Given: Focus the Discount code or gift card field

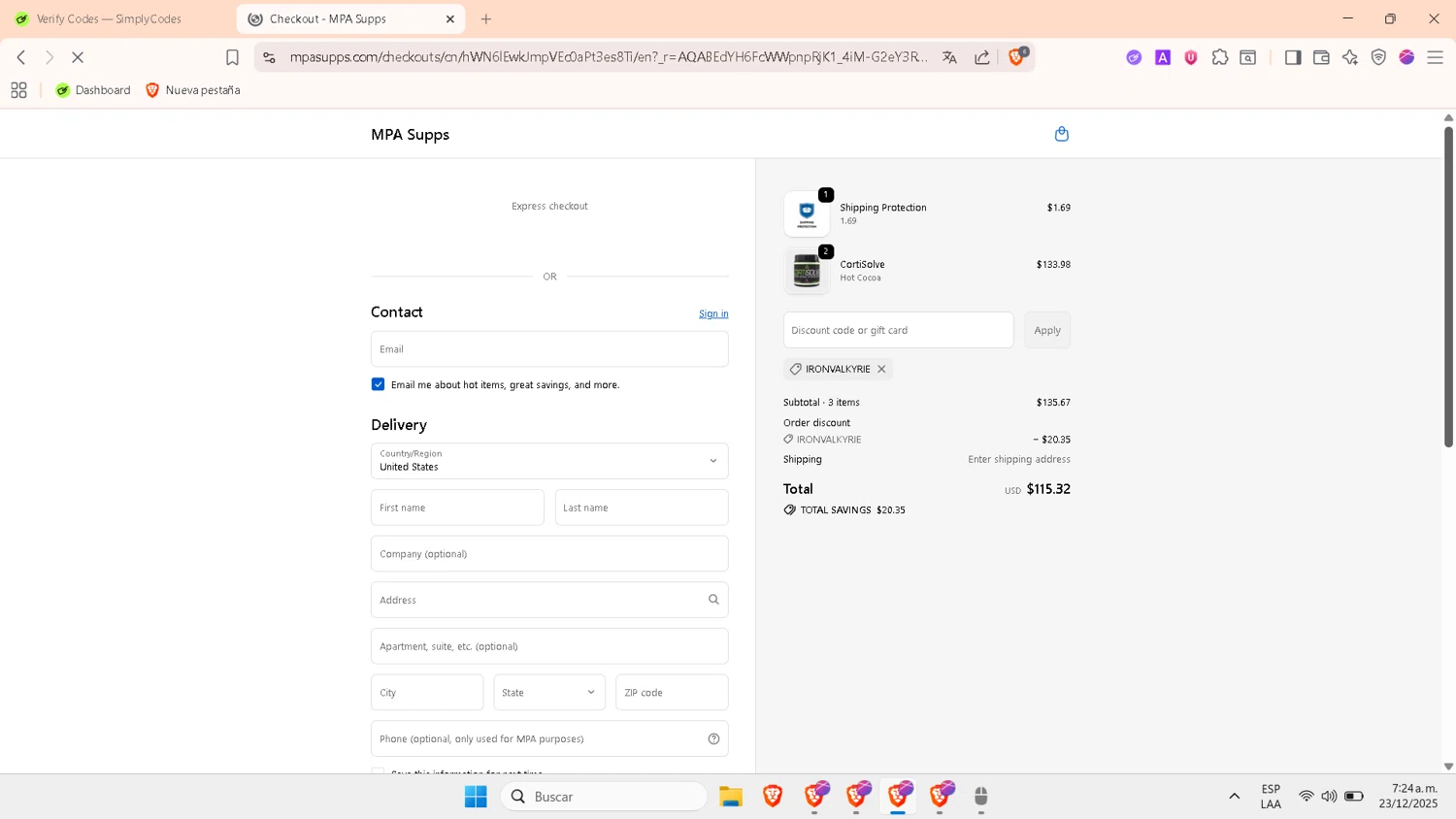Looking at the screenshot, I should (898, 330).
